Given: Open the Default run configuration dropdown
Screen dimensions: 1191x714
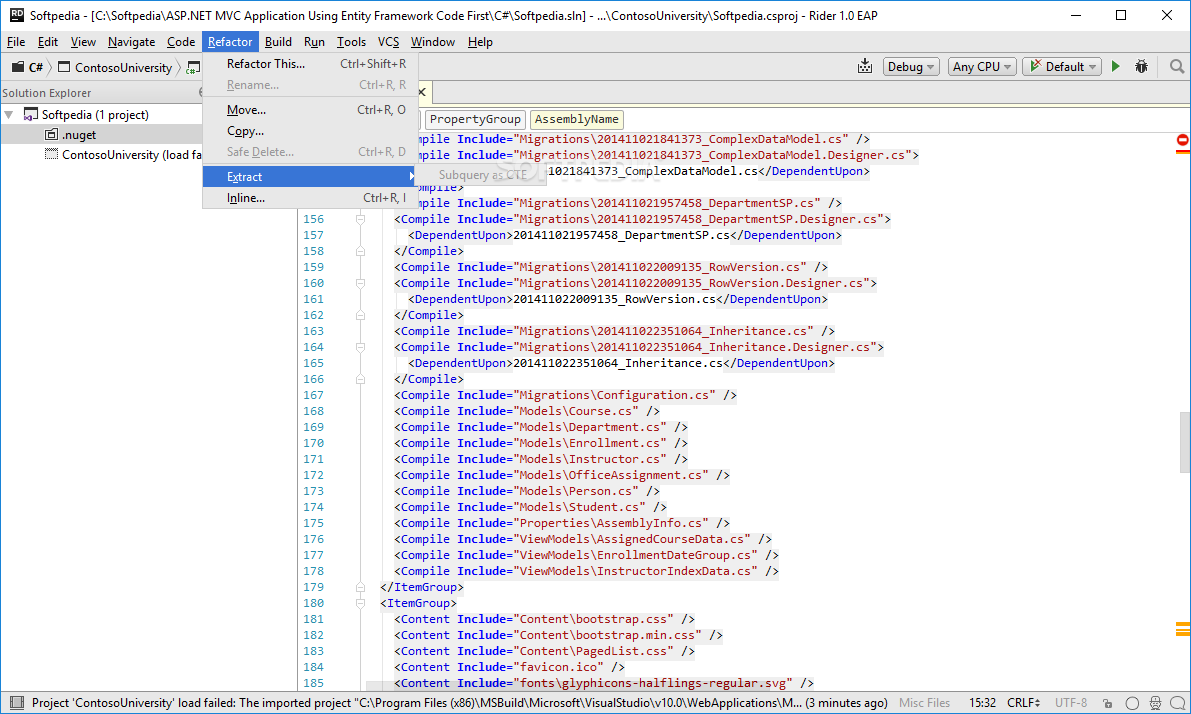Looking at the screenshot, I should pyautogui.click(x=1062, y=67).
